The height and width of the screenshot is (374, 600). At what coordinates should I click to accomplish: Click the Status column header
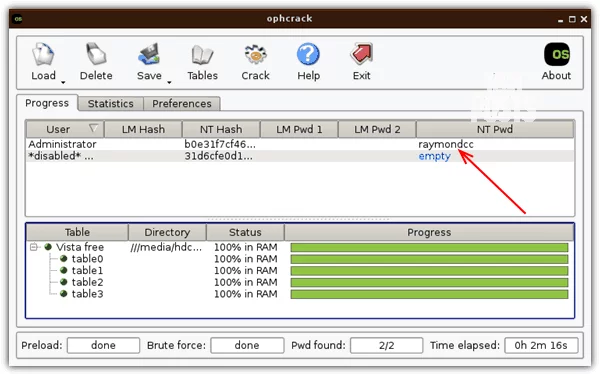tap(245, 232)
